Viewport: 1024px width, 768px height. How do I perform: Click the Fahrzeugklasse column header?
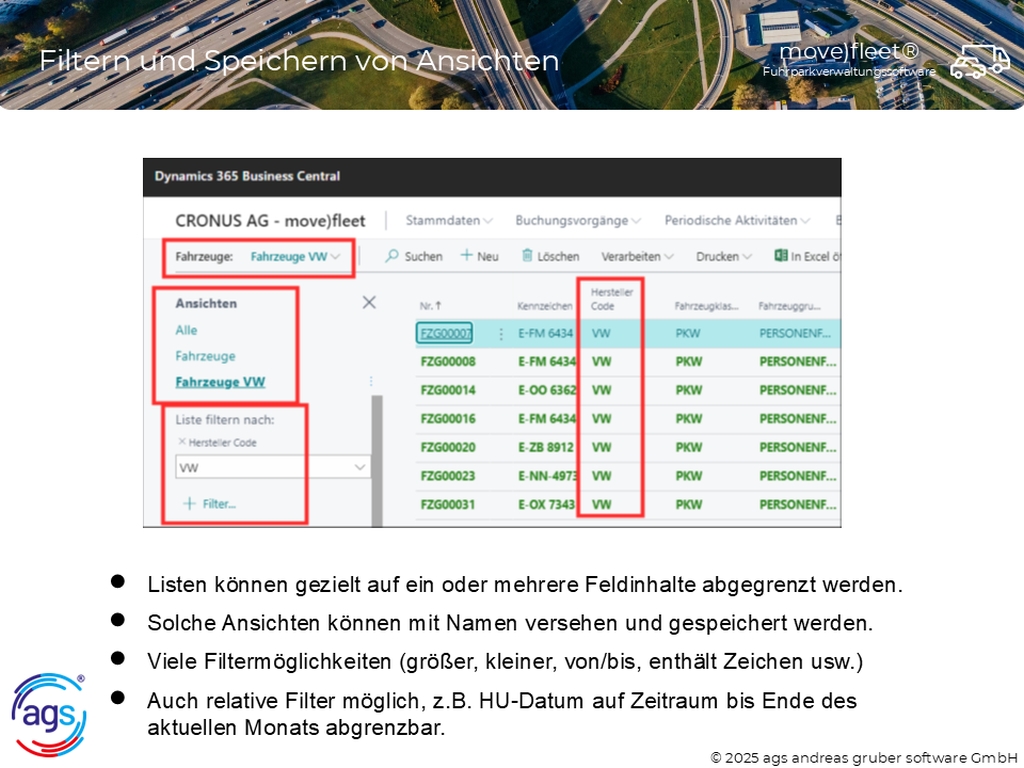pos(707,306)
